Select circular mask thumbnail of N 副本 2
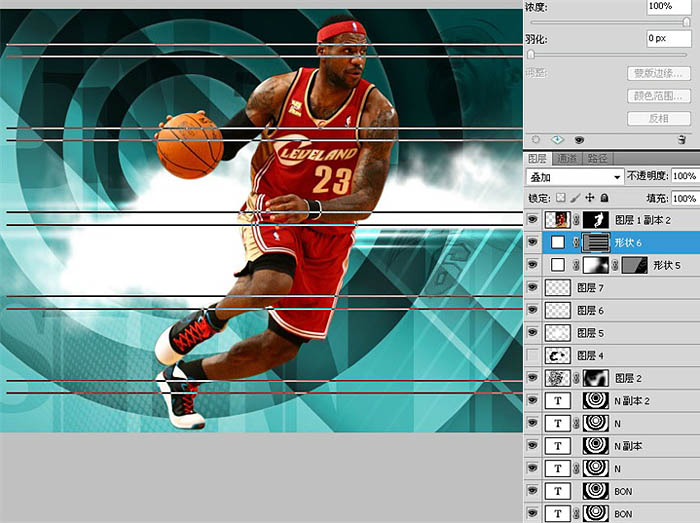 pos(596,400)
